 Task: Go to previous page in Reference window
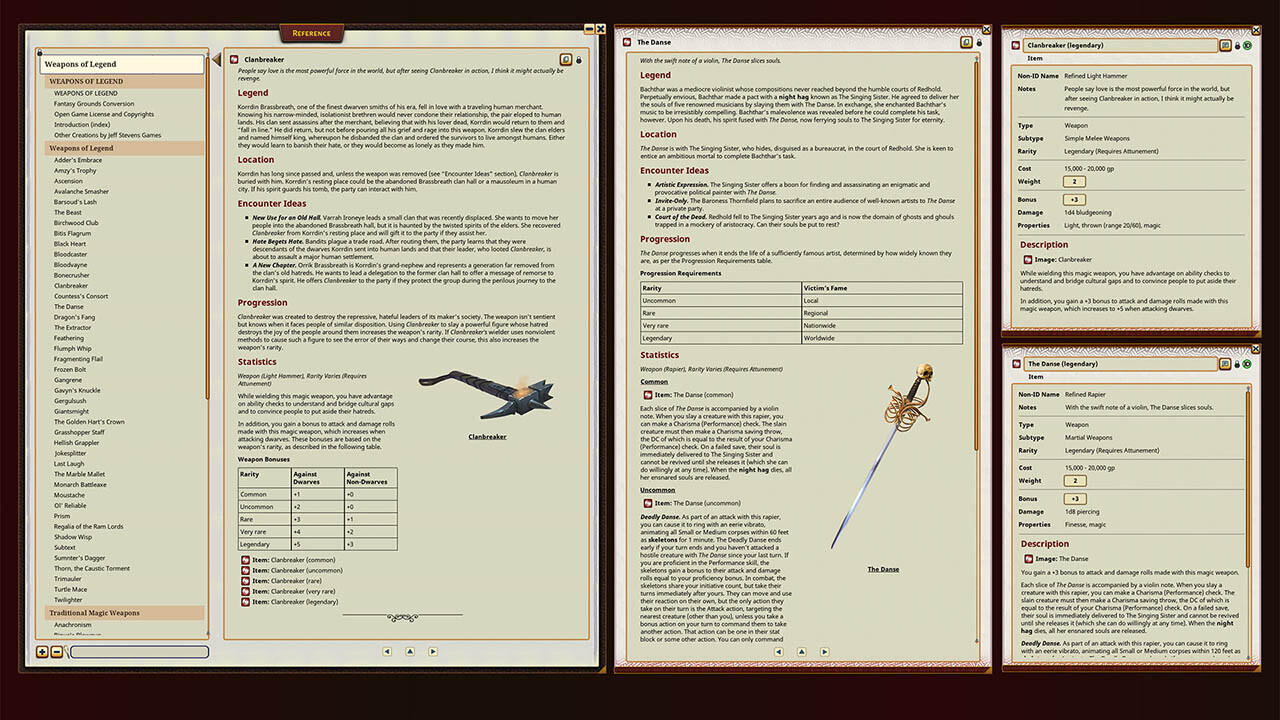click(x=387, y=651)
